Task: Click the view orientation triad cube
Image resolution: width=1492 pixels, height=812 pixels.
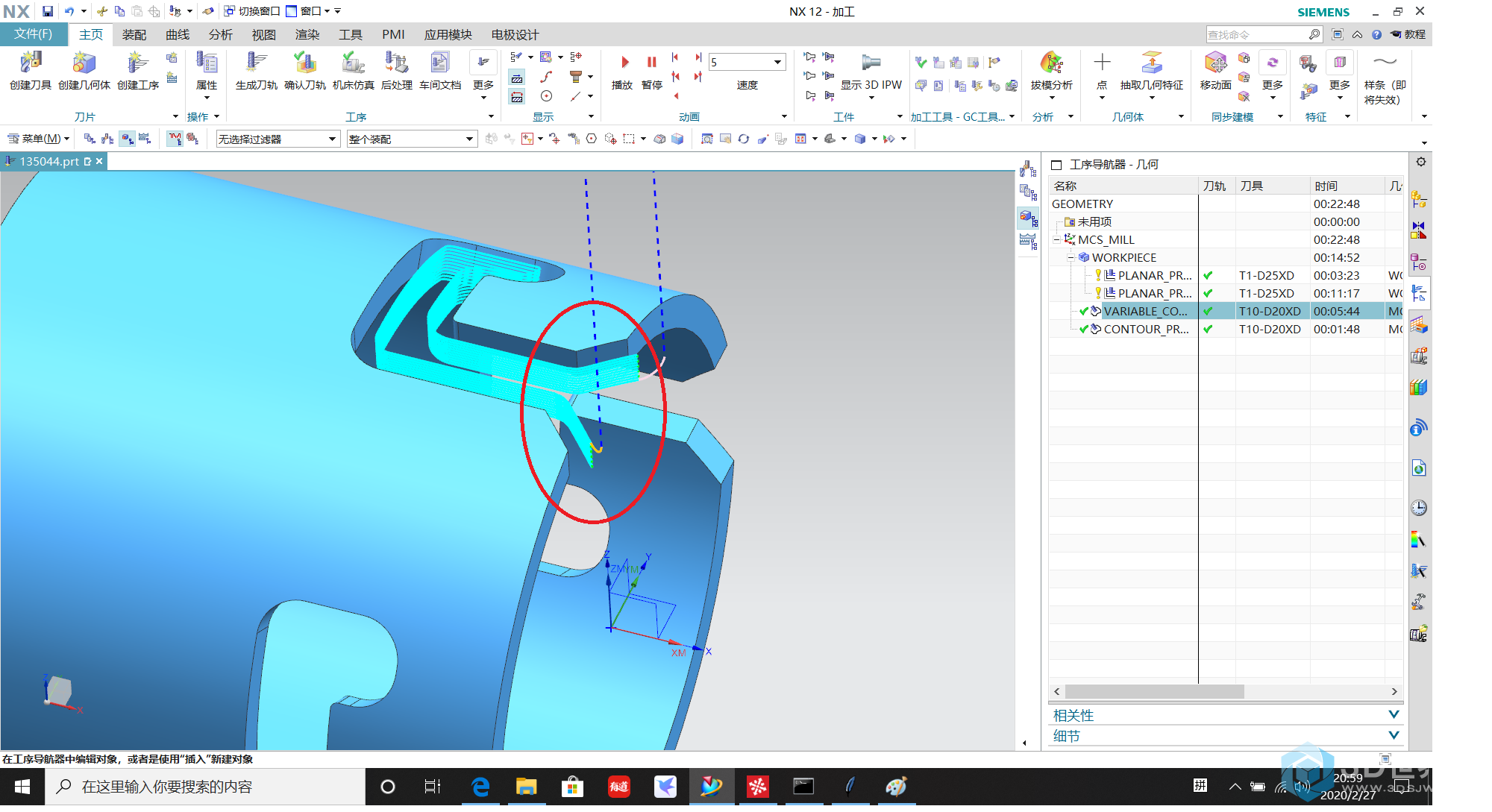Action: click(58, 690)
